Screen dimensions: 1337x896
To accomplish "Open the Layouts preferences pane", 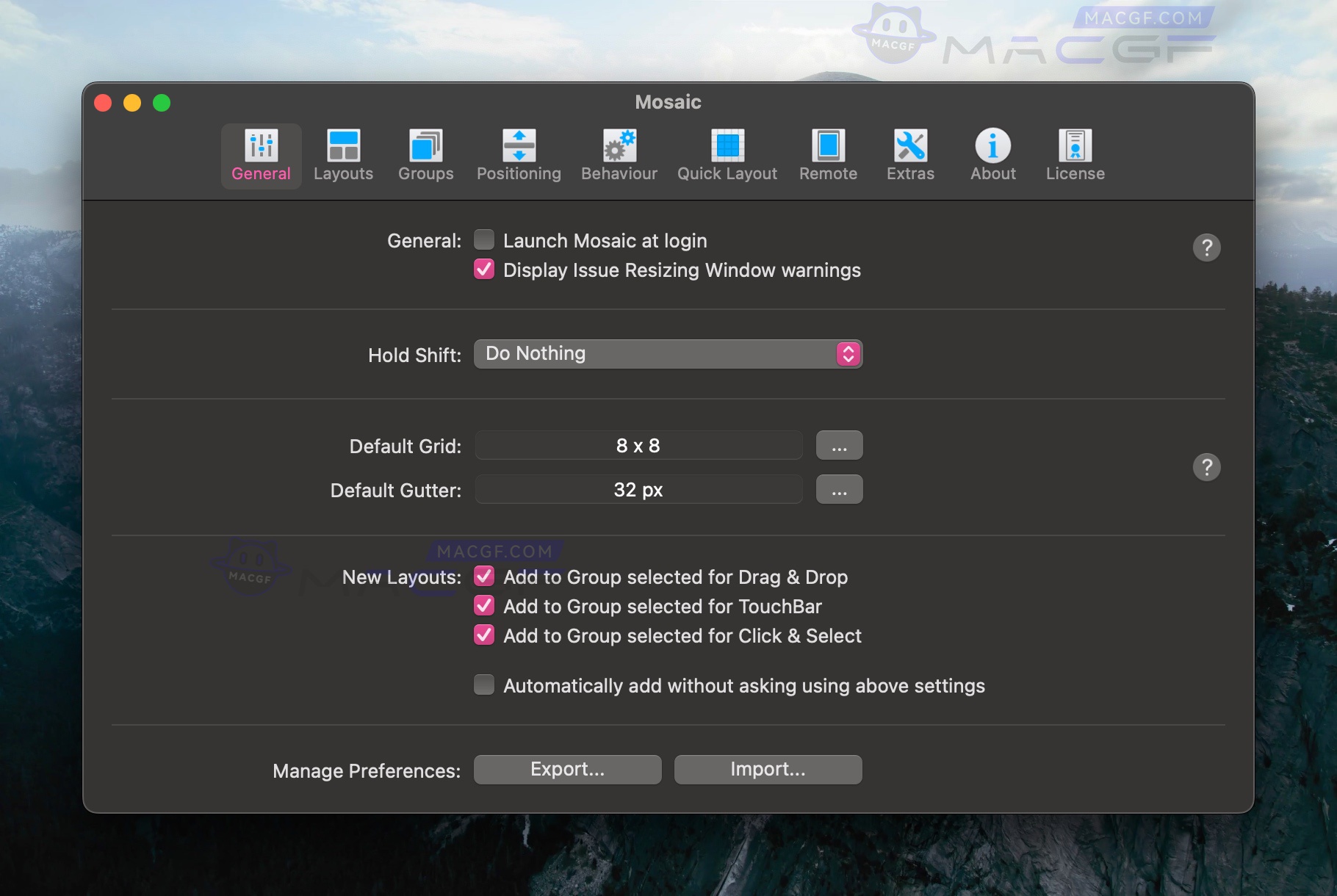I will click(x=343, y=155).
